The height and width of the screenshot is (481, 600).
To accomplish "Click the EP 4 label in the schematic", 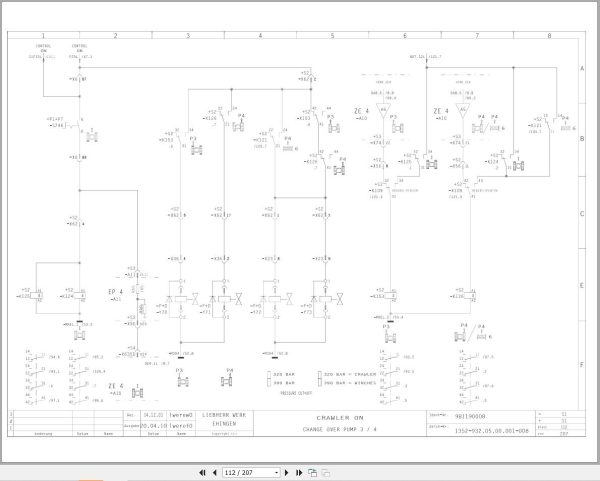I will 116,292.
